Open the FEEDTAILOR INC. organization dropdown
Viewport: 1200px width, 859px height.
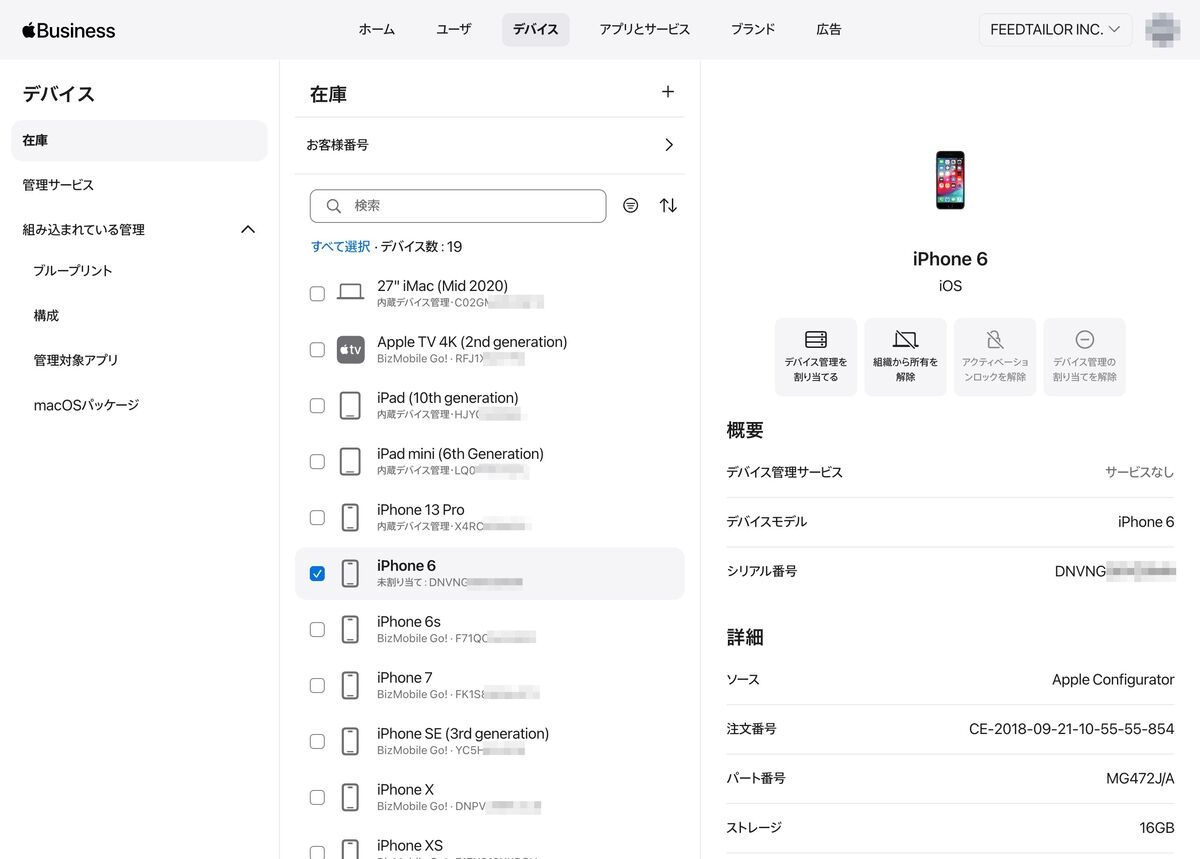coord(1055,30)
